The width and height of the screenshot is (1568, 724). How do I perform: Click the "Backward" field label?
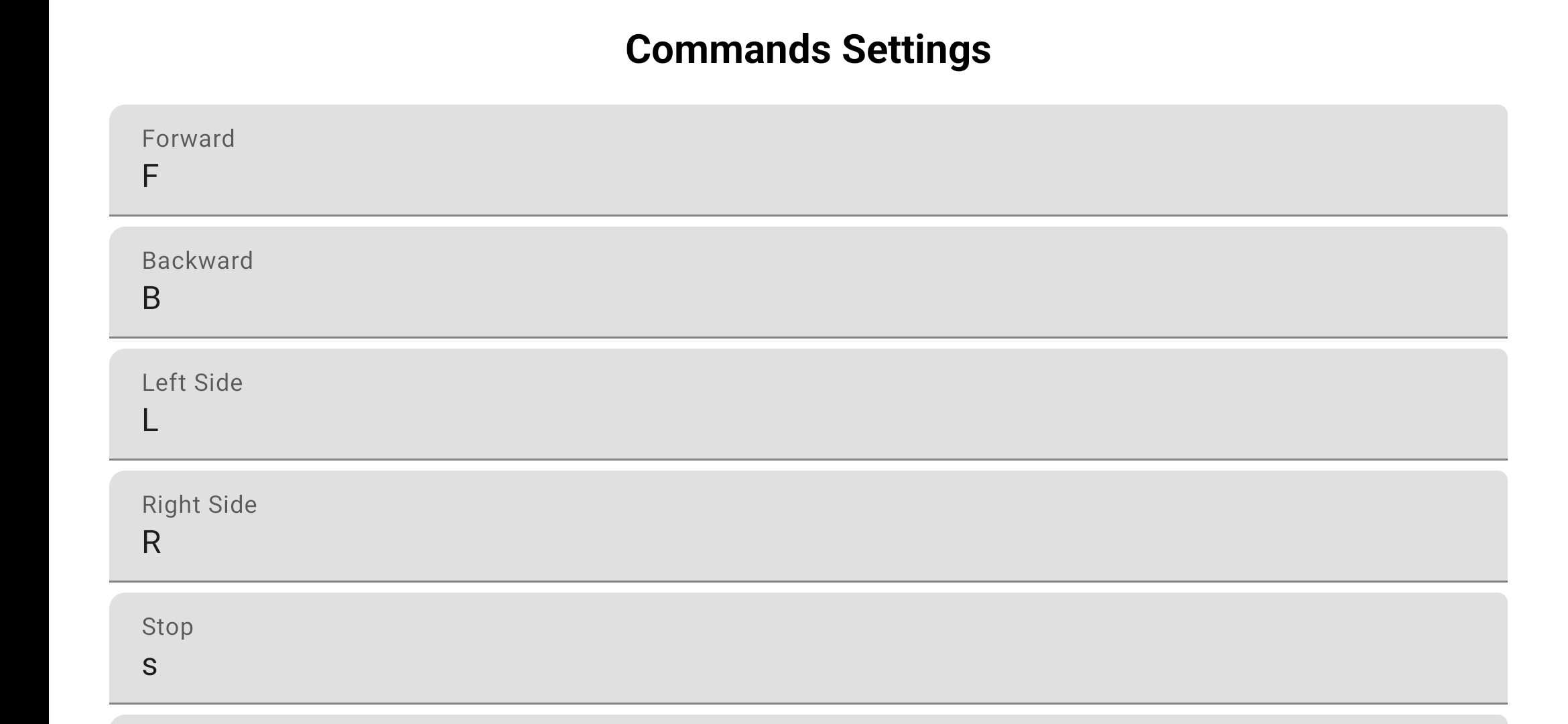click(198, 261)
